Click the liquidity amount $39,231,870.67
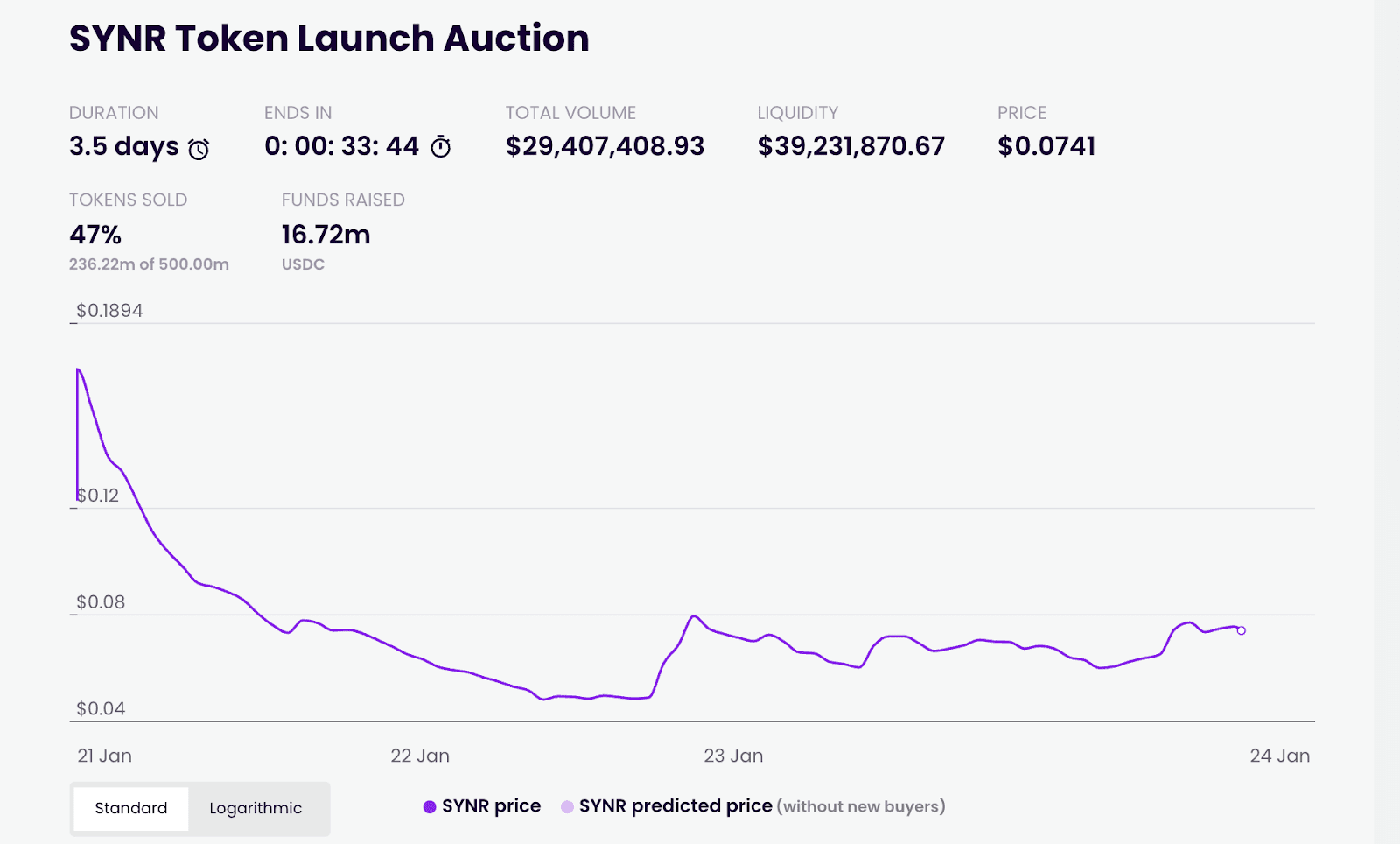 pos(850,146)
